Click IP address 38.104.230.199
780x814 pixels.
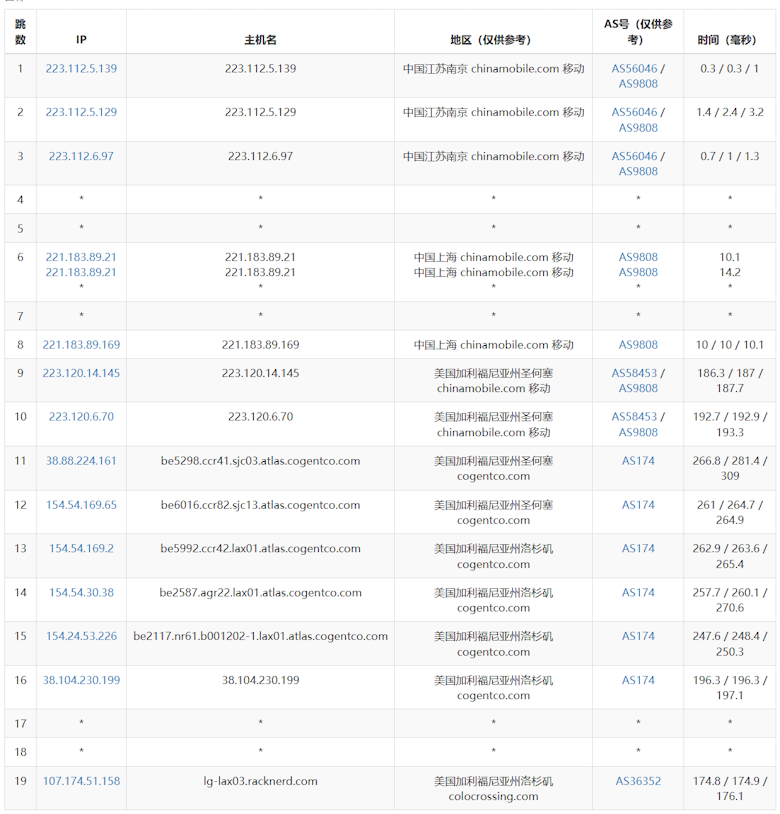pos(81,681)
